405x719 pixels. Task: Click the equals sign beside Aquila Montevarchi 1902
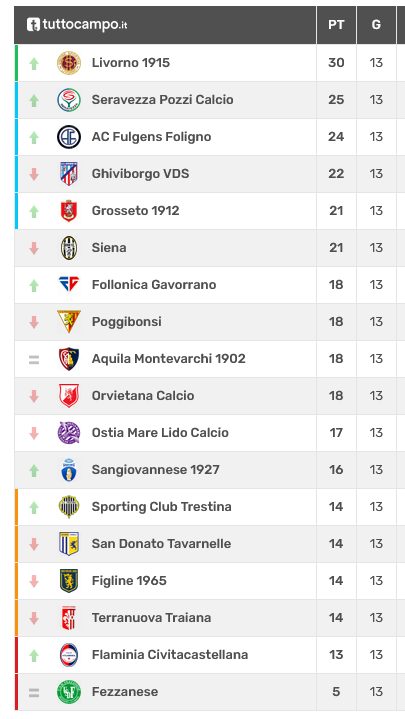(34, 360)
